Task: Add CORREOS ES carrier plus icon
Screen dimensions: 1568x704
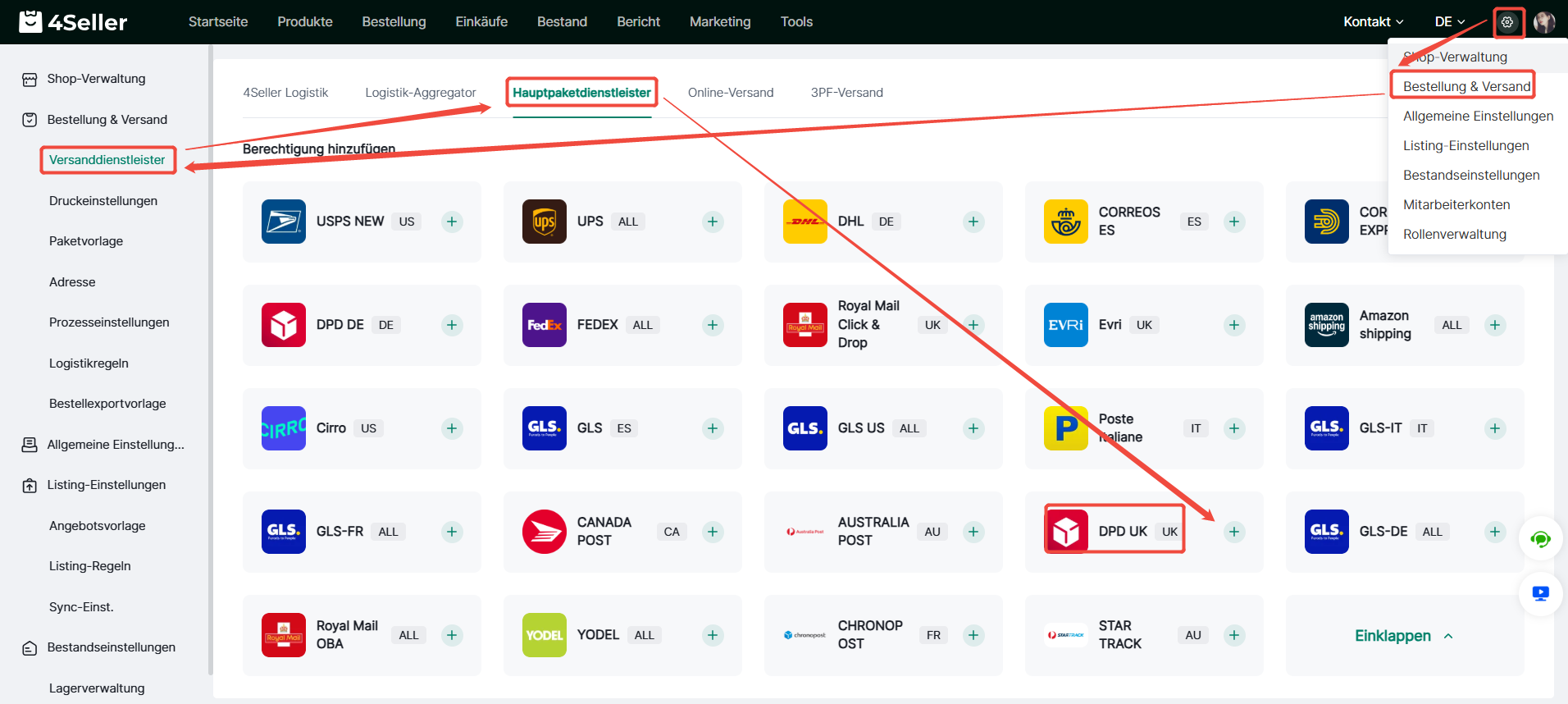Action: (1234, 222)
